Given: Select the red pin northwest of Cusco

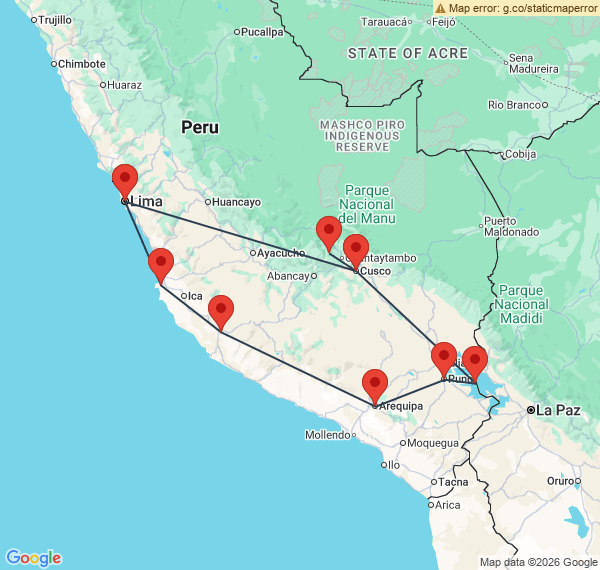Looking at the screenshot, I should 328,233.
